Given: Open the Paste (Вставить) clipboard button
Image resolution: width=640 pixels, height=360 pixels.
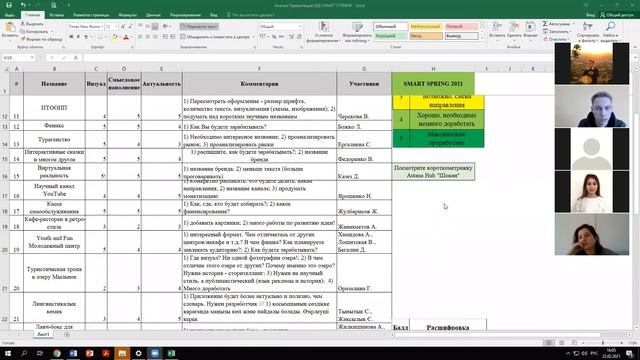Looking at the screenshot, I should 10,30.
